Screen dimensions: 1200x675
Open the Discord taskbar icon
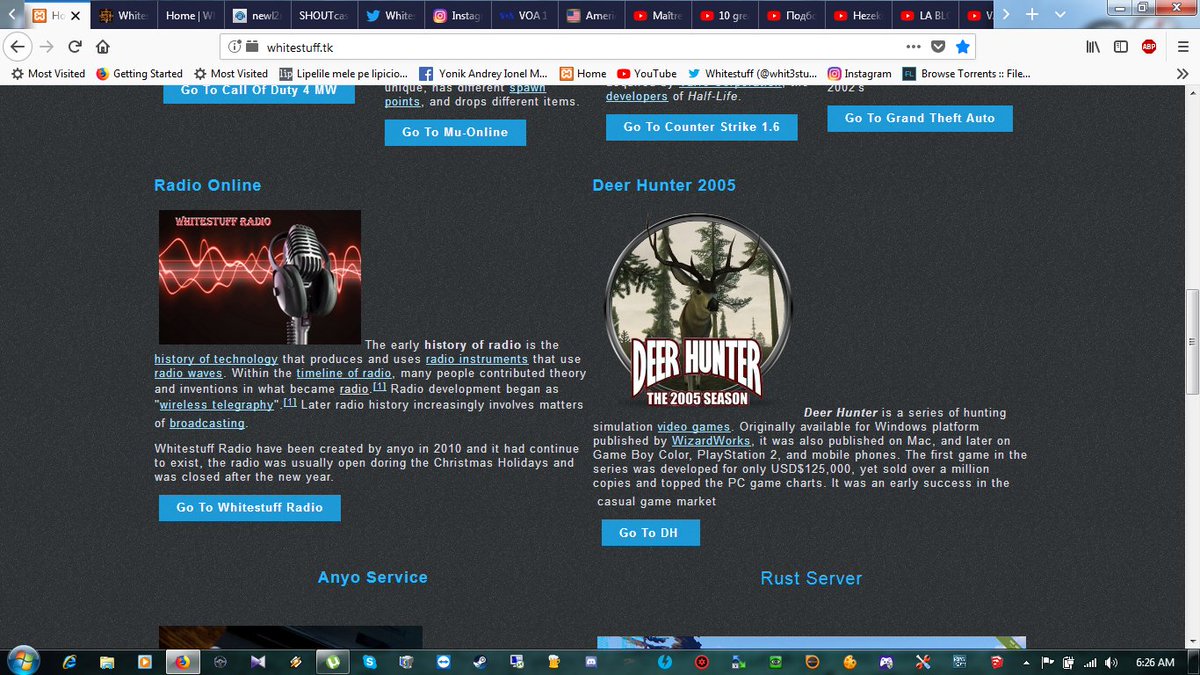(x=590, y=662)
